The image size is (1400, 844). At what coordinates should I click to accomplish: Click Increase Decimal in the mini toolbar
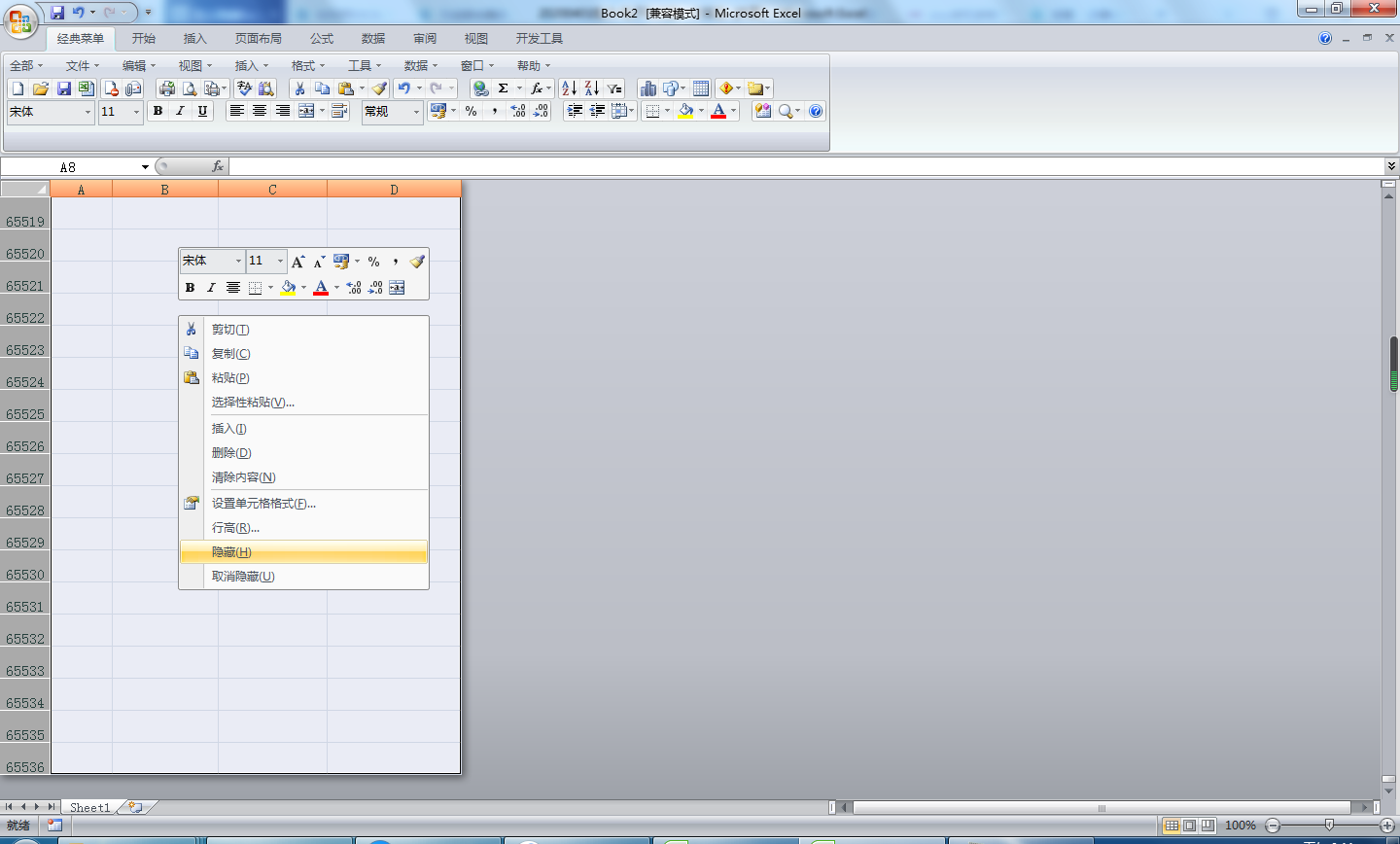point(354,288)
